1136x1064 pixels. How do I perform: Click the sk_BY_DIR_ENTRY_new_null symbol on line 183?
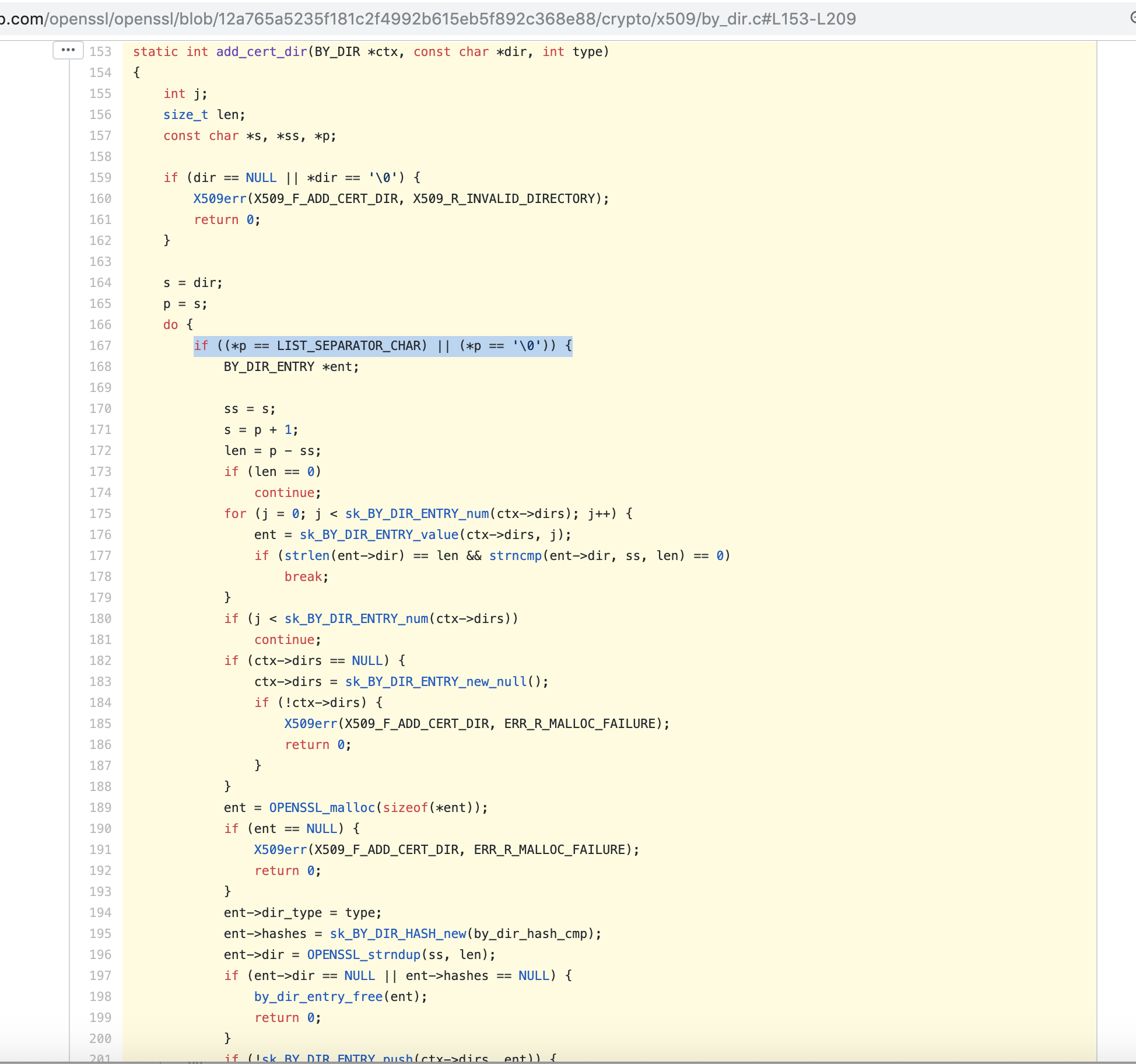(x=434, y=681)
